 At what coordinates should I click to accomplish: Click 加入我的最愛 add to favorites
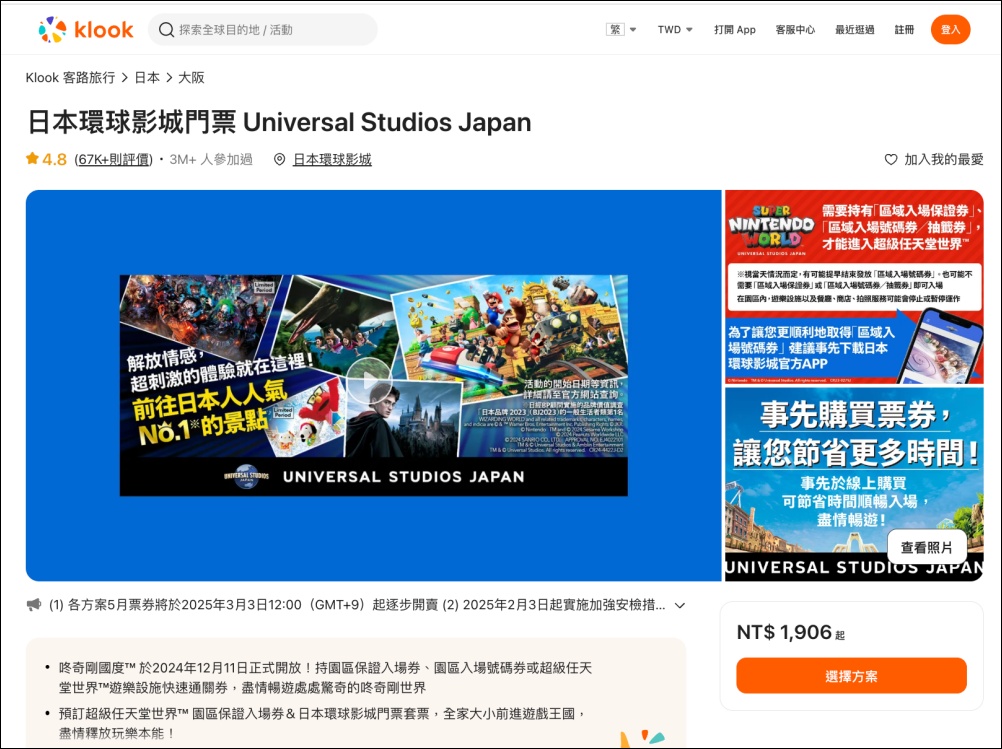[943, 159]
